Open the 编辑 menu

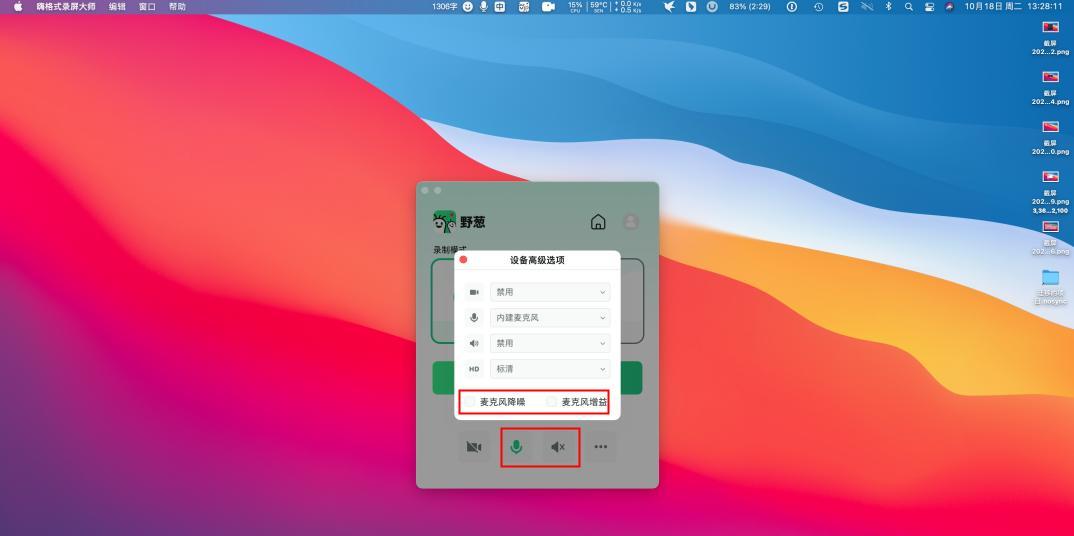coord(118,6)
